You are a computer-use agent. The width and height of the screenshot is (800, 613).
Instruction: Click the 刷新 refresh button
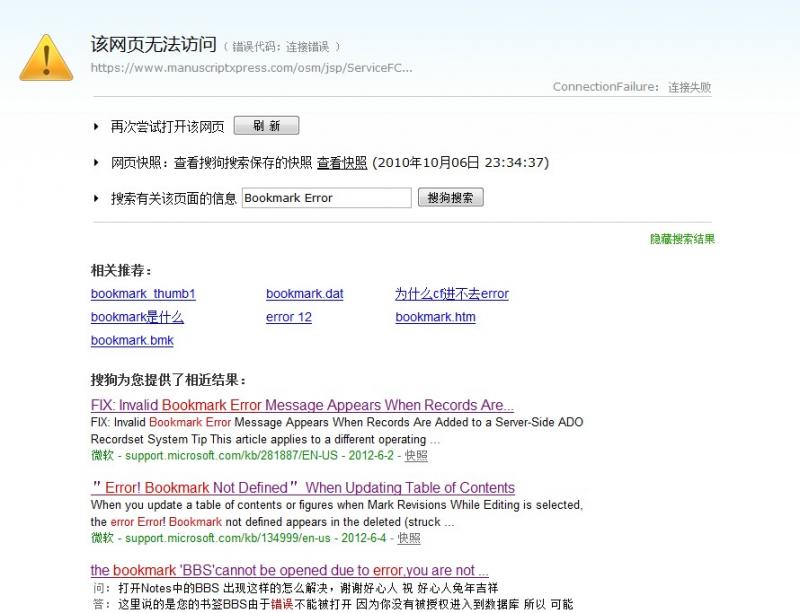click(266, 126)
